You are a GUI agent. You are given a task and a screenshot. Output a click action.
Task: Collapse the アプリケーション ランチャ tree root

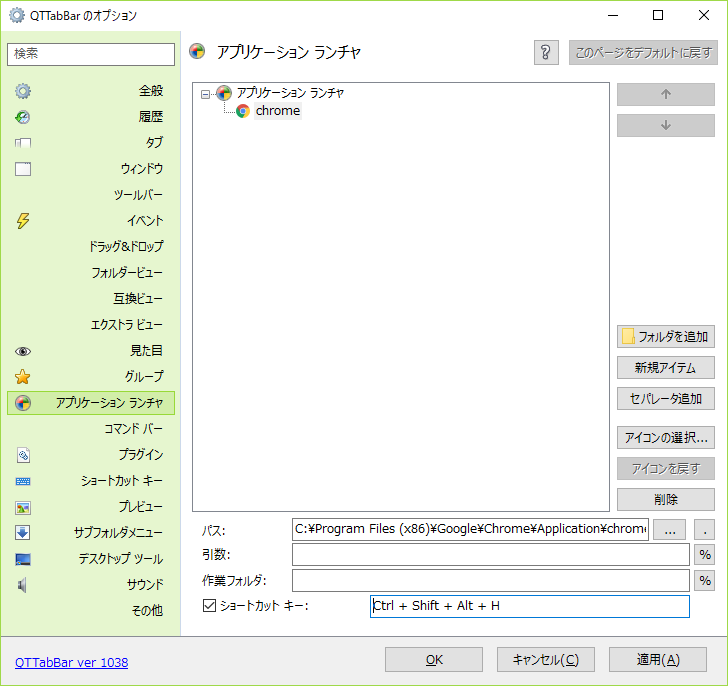(x=205, y=95)
